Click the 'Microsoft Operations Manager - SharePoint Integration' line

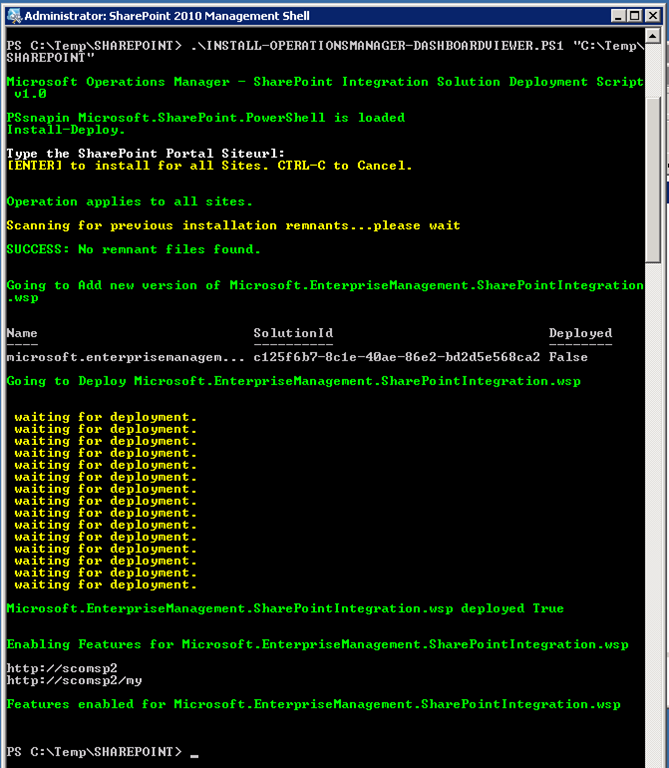(325, 82)
